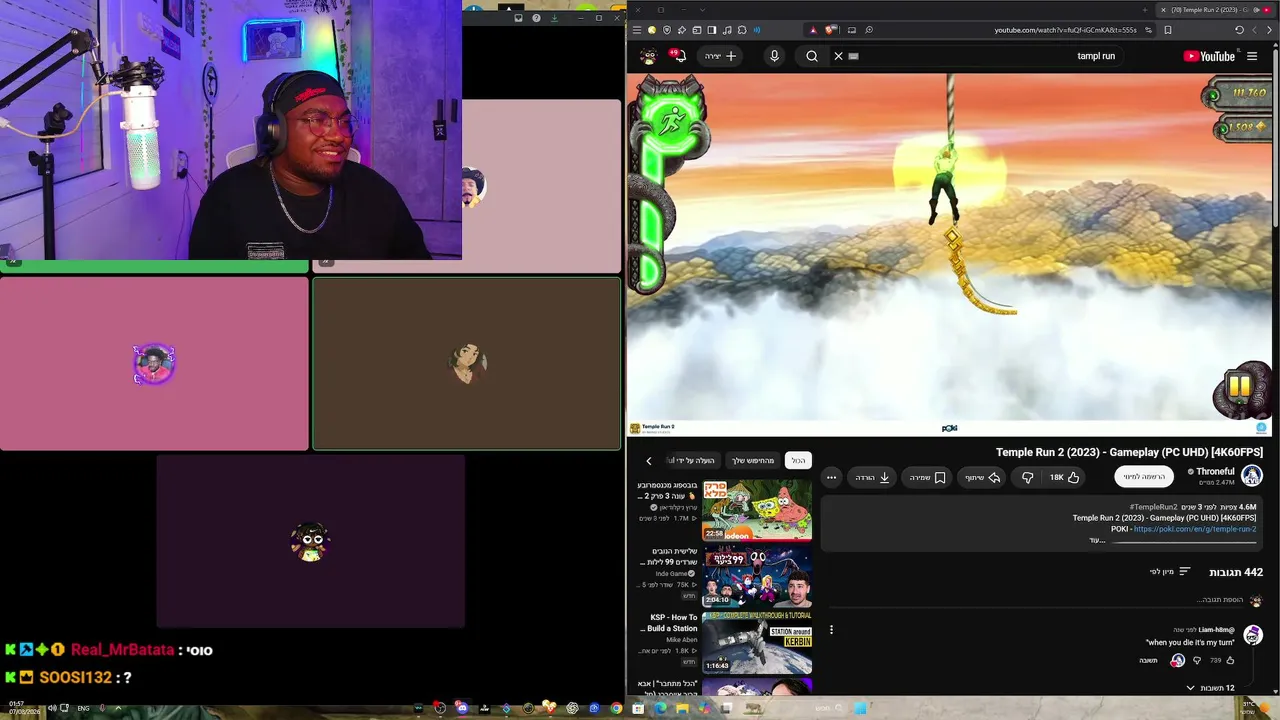The image size is (1280, 720).
Task: Open the SpongeBob related video thumbnail
Action: (757, 510)
